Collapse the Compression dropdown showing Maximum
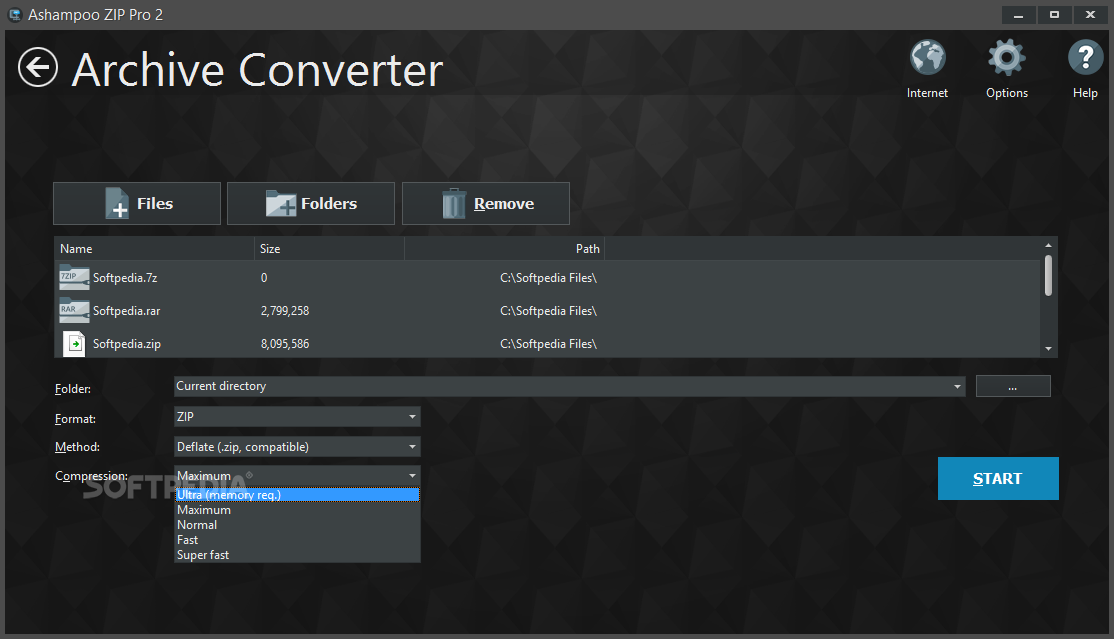 pyautogui.click(x=297, y=476)
